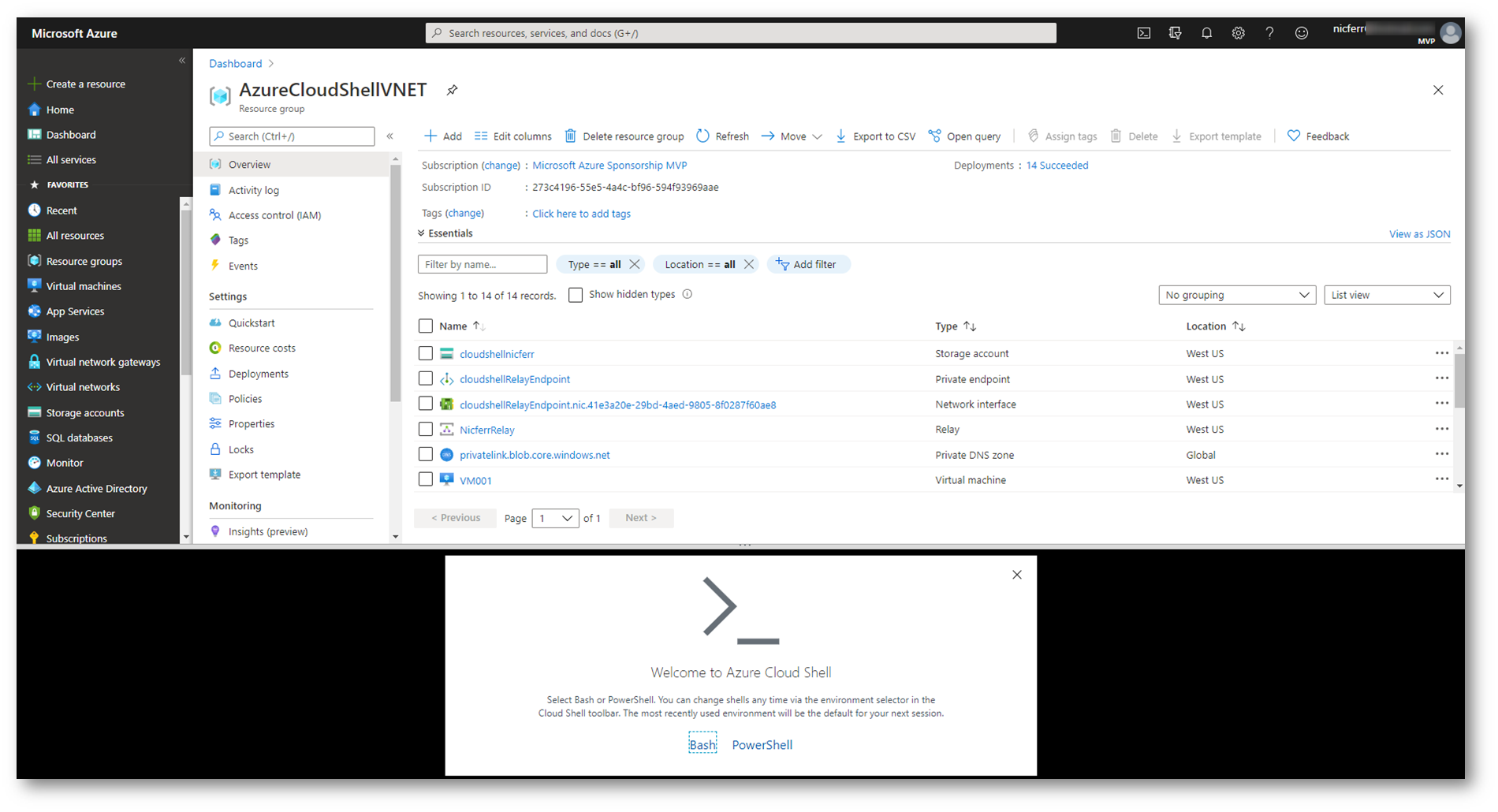The image size is (1498, 812).
Task: Click Delete resource group
Action: pos(624,136)
